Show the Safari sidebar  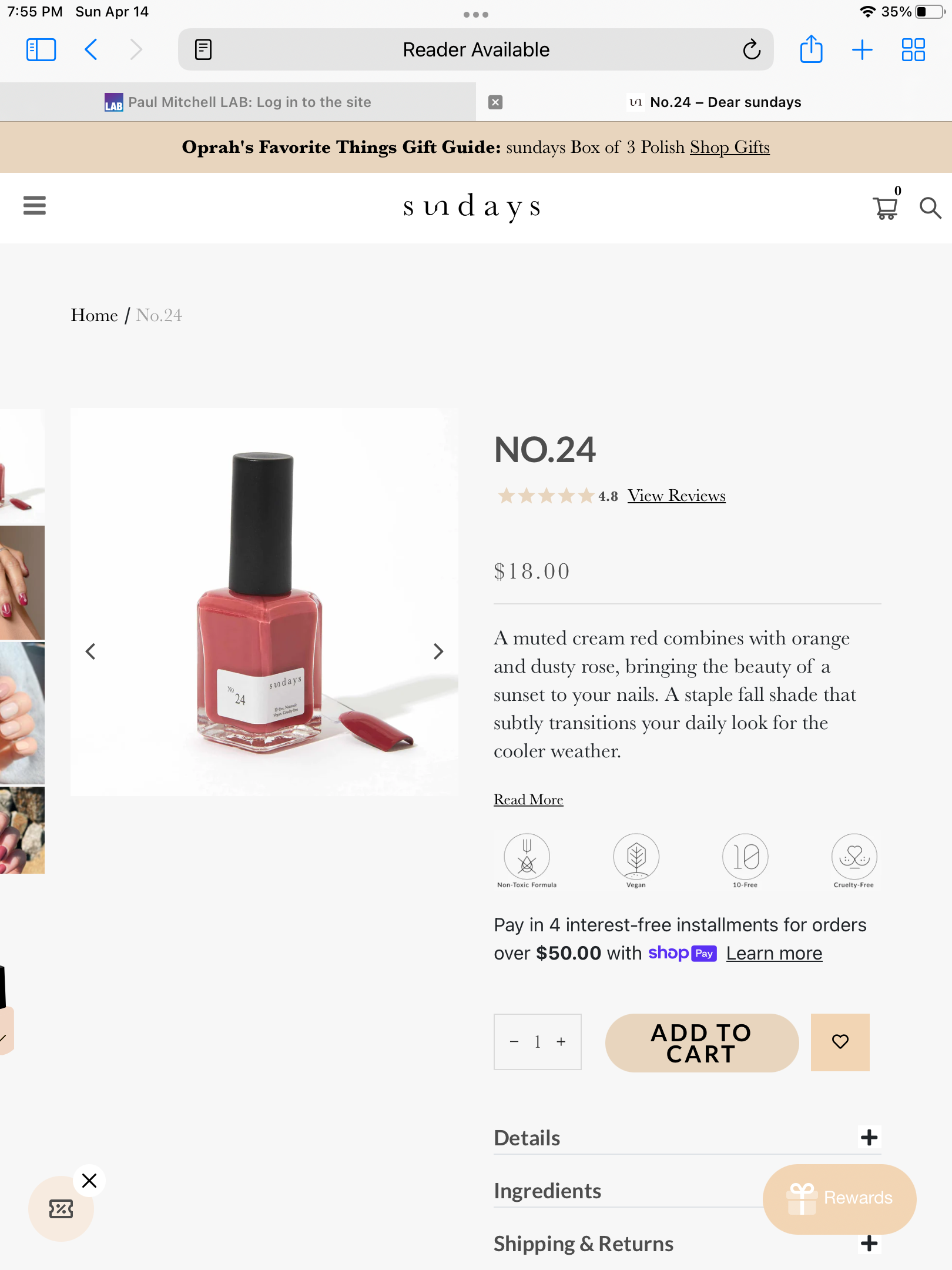(x=41, y=49)
